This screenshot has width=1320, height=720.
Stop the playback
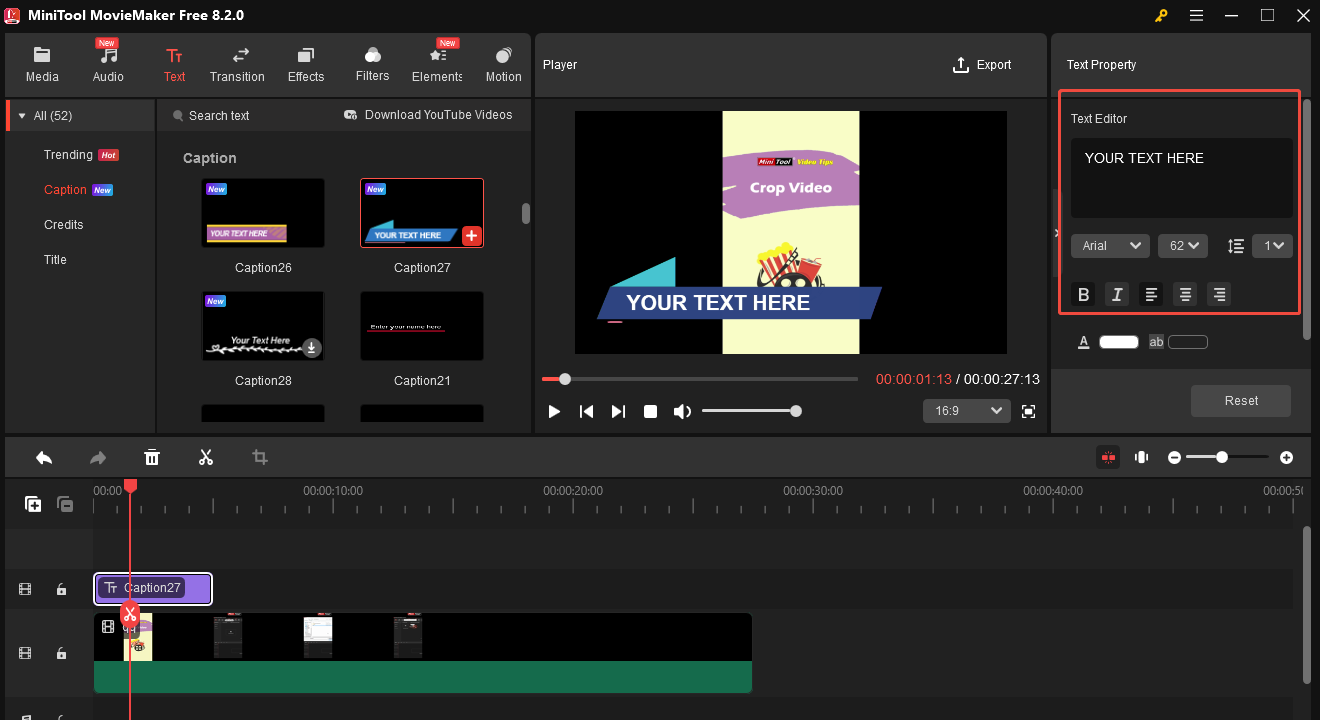tap(650, 411)
